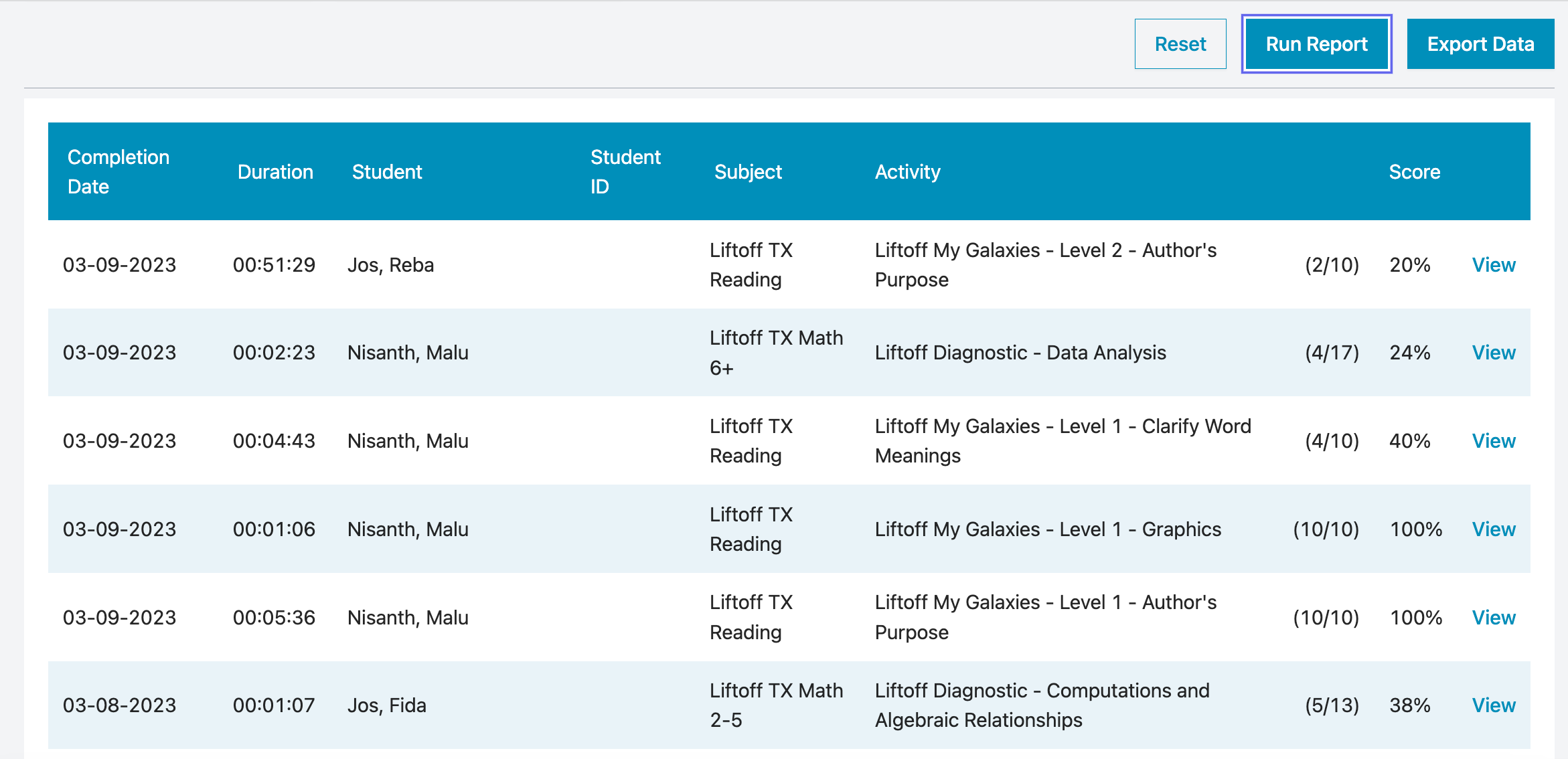Select duration 00:05:36 cell
The height and width of the screenshot is (759, 1568).
[274, 618]
